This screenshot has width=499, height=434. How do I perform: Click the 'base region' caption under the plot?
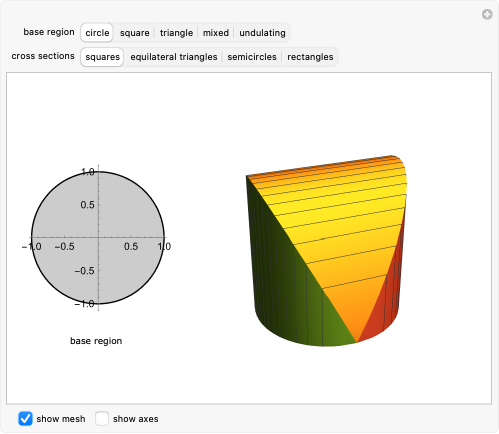click(x=96, y=341)
